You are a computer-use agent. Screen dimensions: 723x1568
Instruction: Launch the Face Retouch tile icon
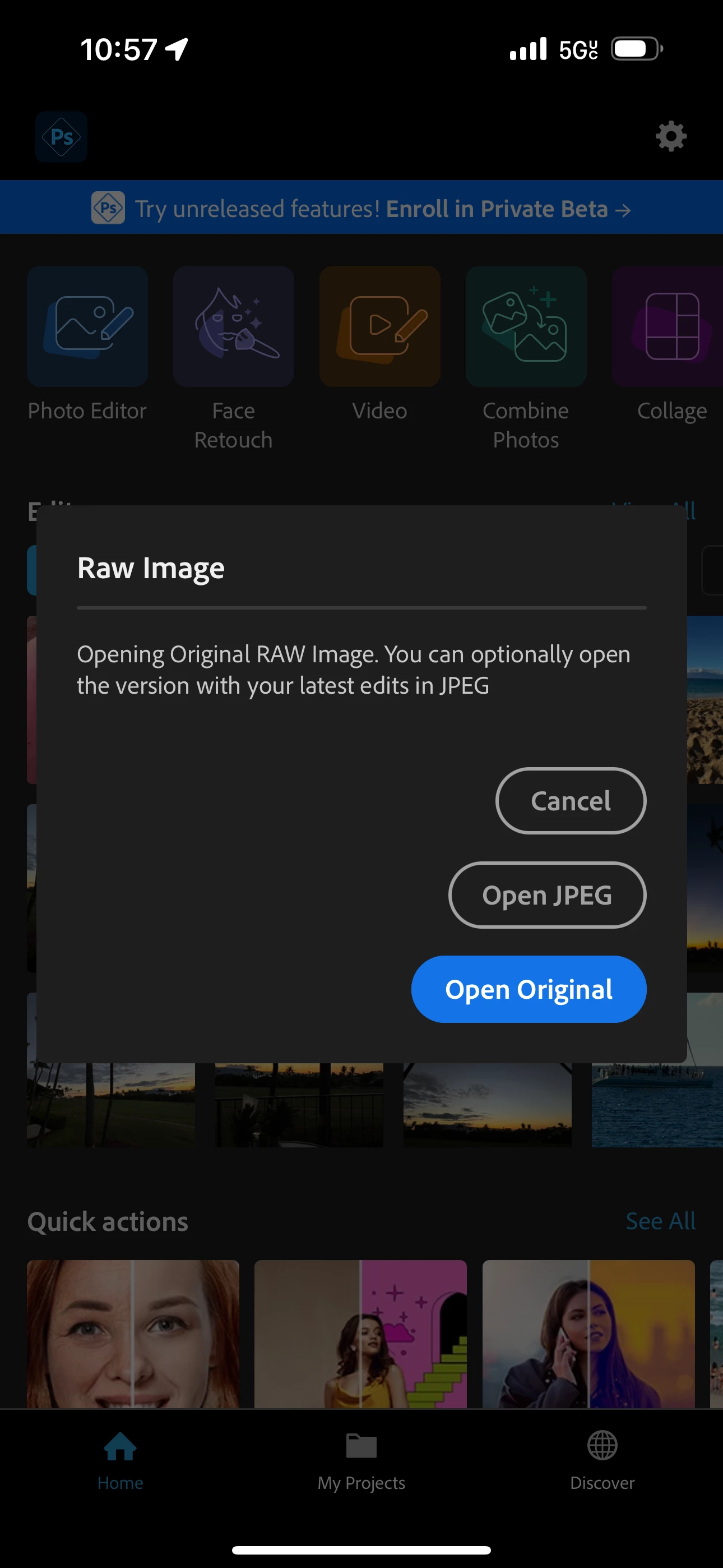tap(234, 326)
